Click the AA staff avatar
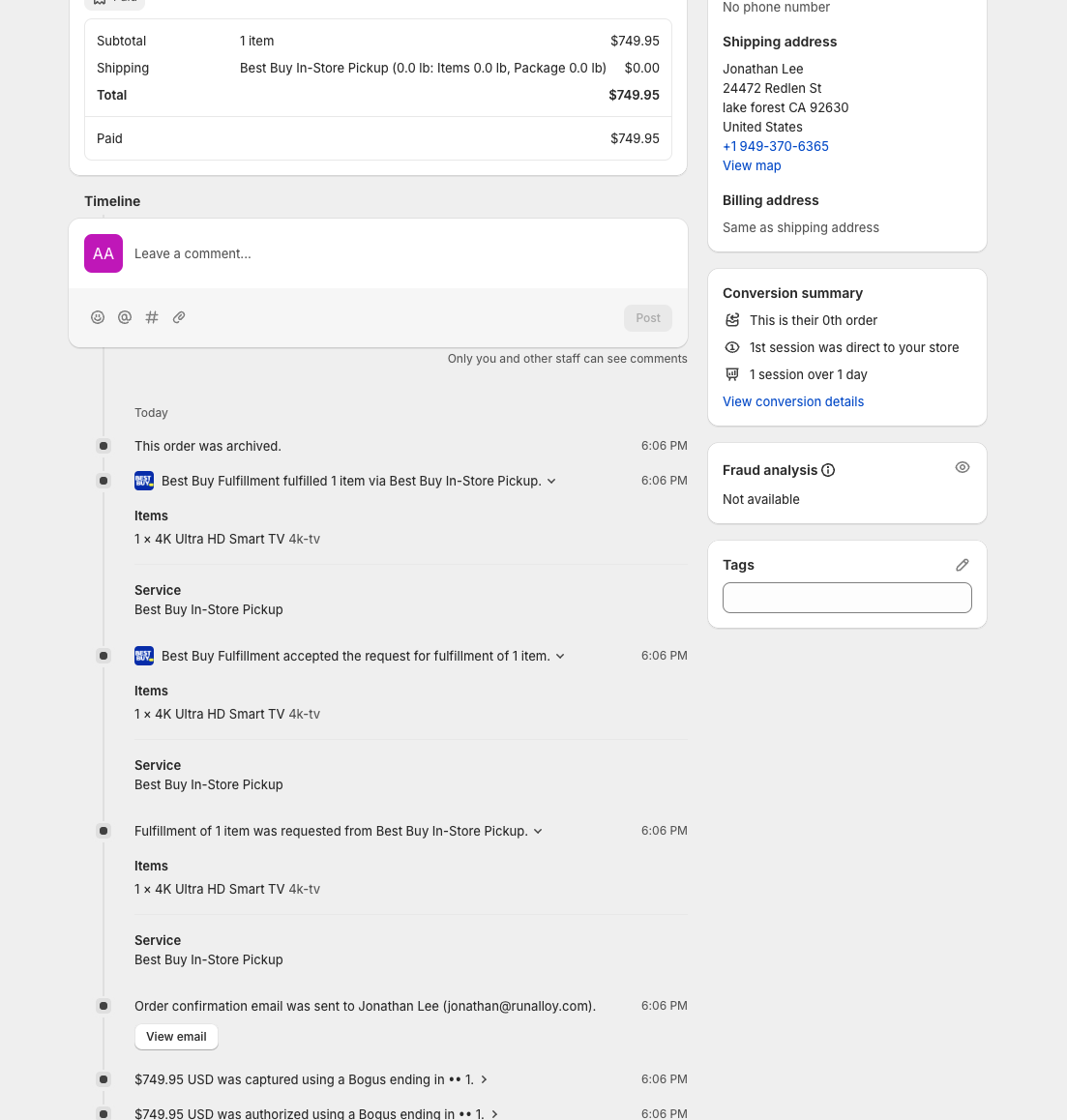Screen dimensions: 1067x1120 point(104,253)
